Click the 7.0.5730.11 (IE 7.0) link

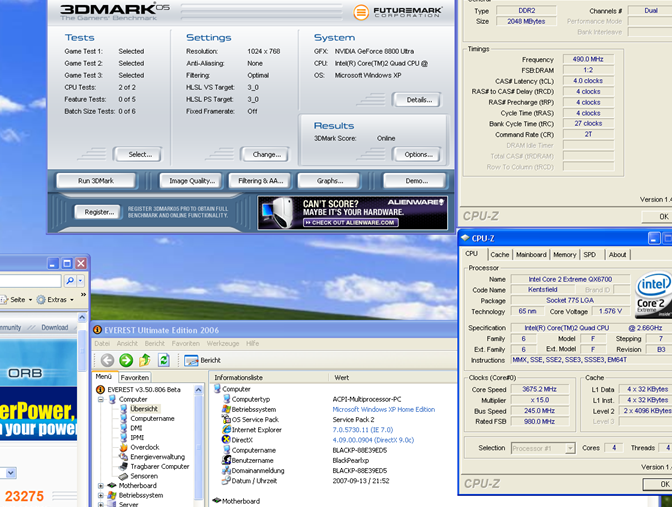pos(363,430)
